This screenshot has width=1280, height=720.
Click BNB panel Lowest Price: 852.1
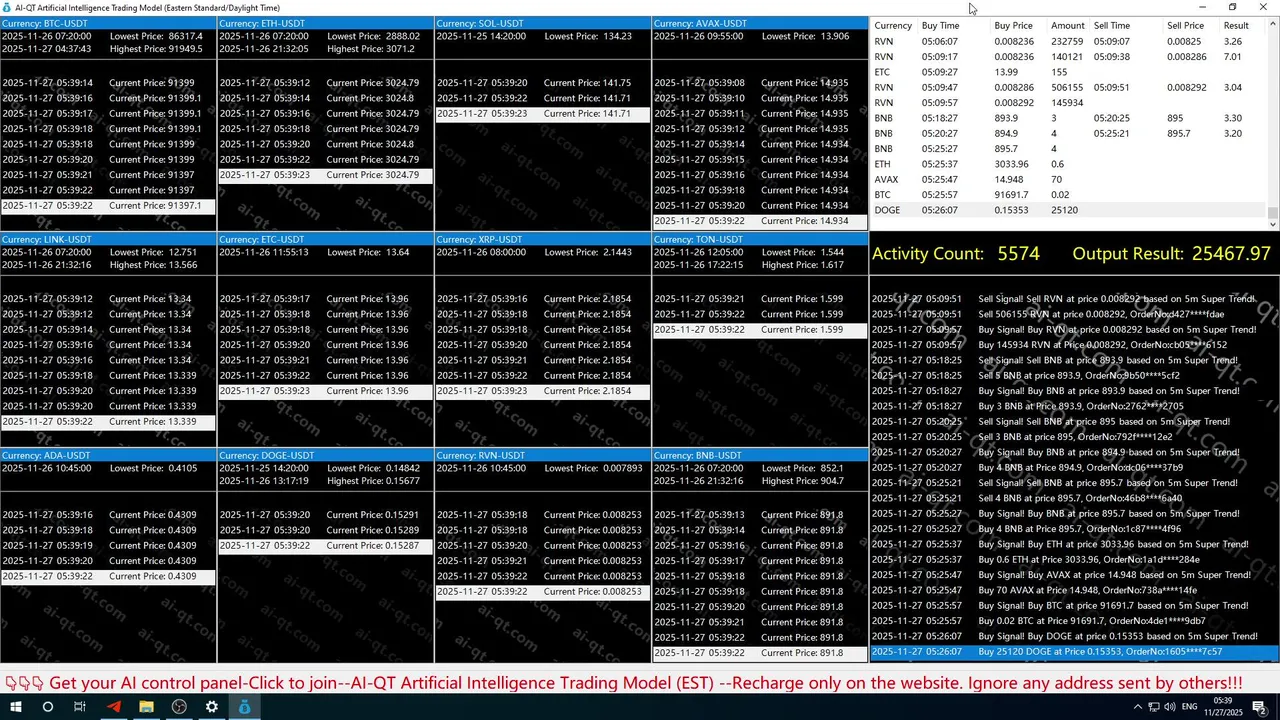click(803, 468)
